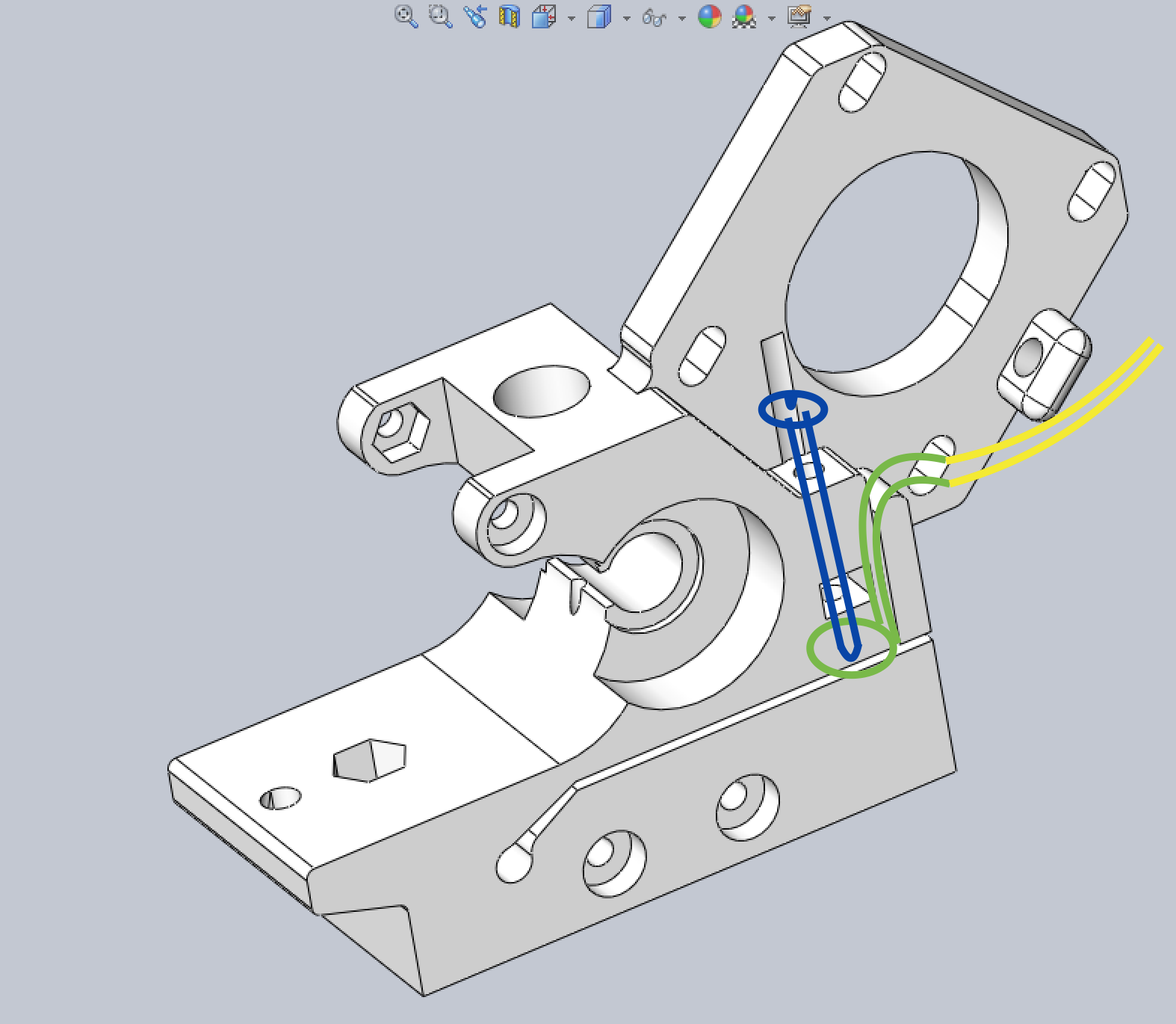Click the Display Style cube icon
1176x1024 pixels.
[x=598, y=16]
